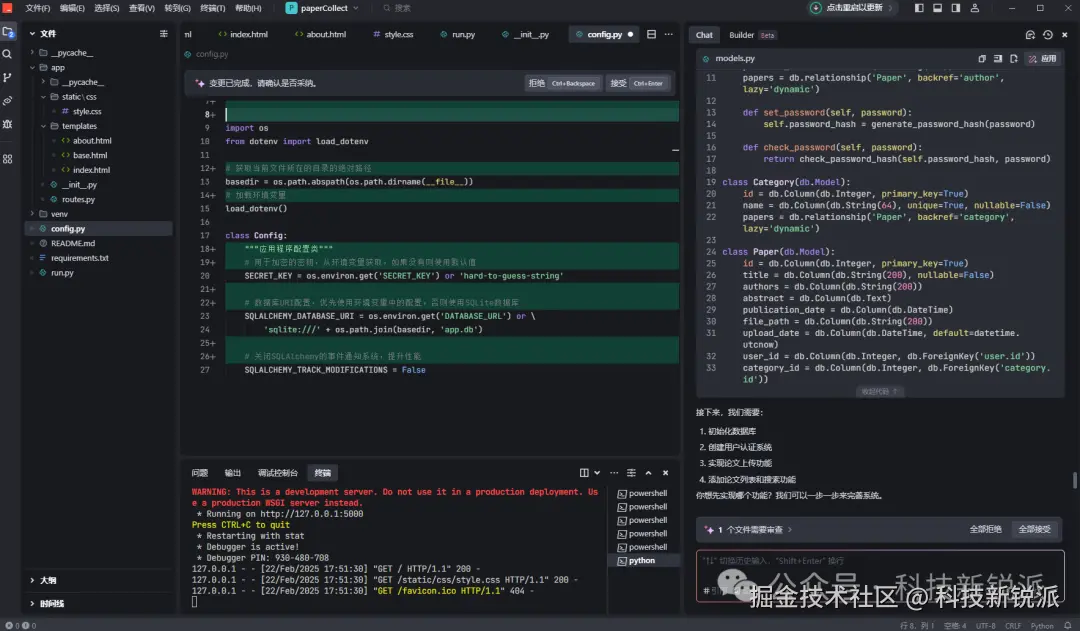Open the chat history clock icon

[x=1048, y=34]
